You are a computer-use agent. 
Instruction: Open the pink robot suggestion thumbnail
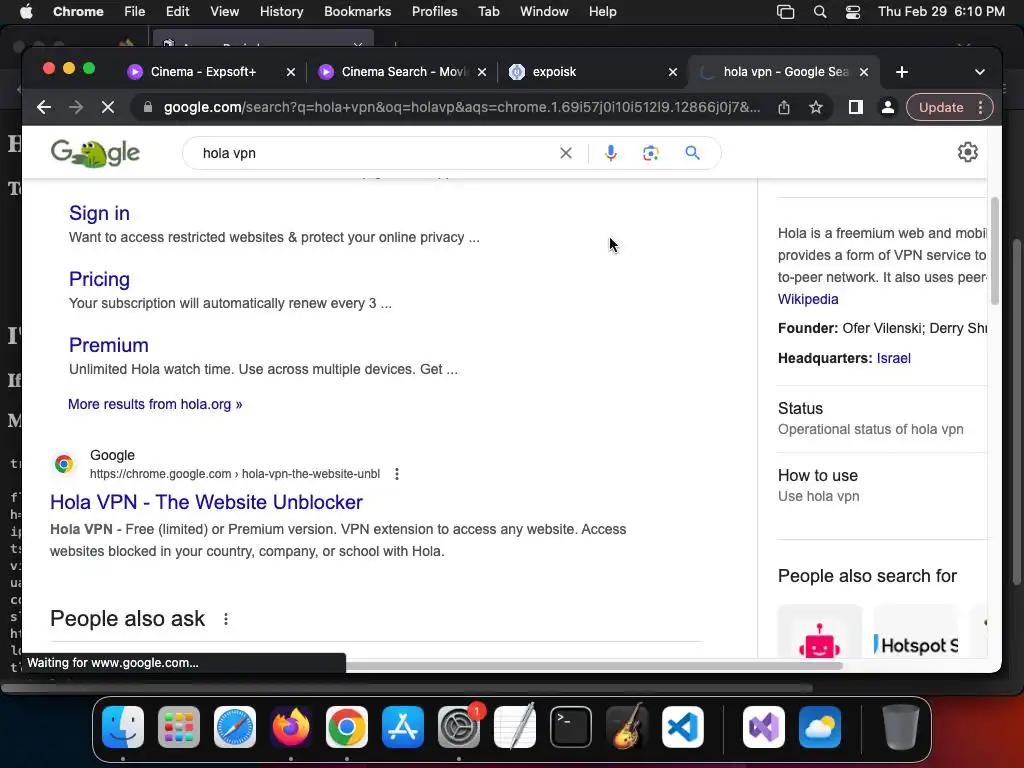[x=820, y=632]
